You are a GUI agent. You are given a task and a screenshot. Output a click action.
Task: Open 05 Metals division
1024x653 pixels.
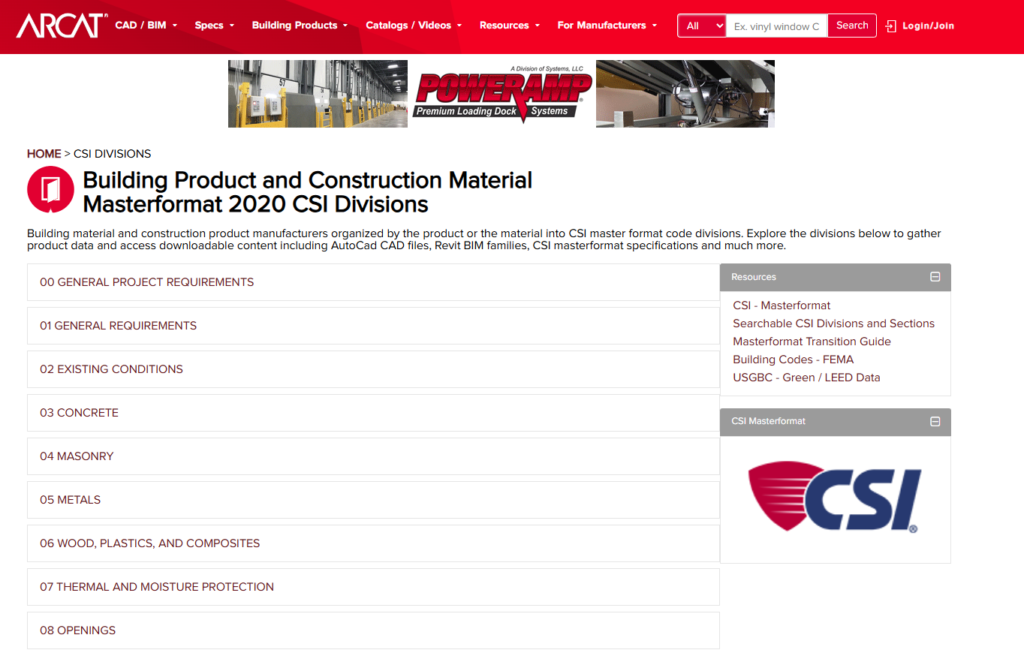[x=373, y=500]
